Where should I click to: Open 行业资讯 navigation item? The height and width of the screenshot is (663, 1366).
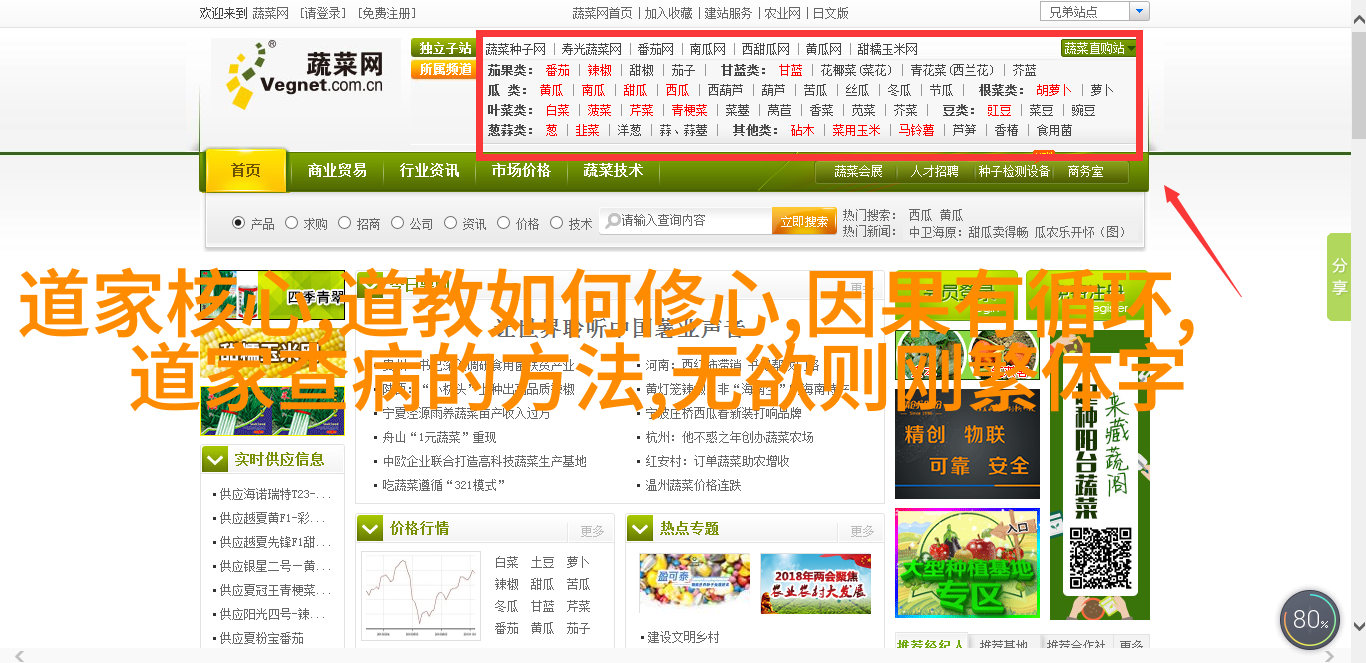coord(429,171)
